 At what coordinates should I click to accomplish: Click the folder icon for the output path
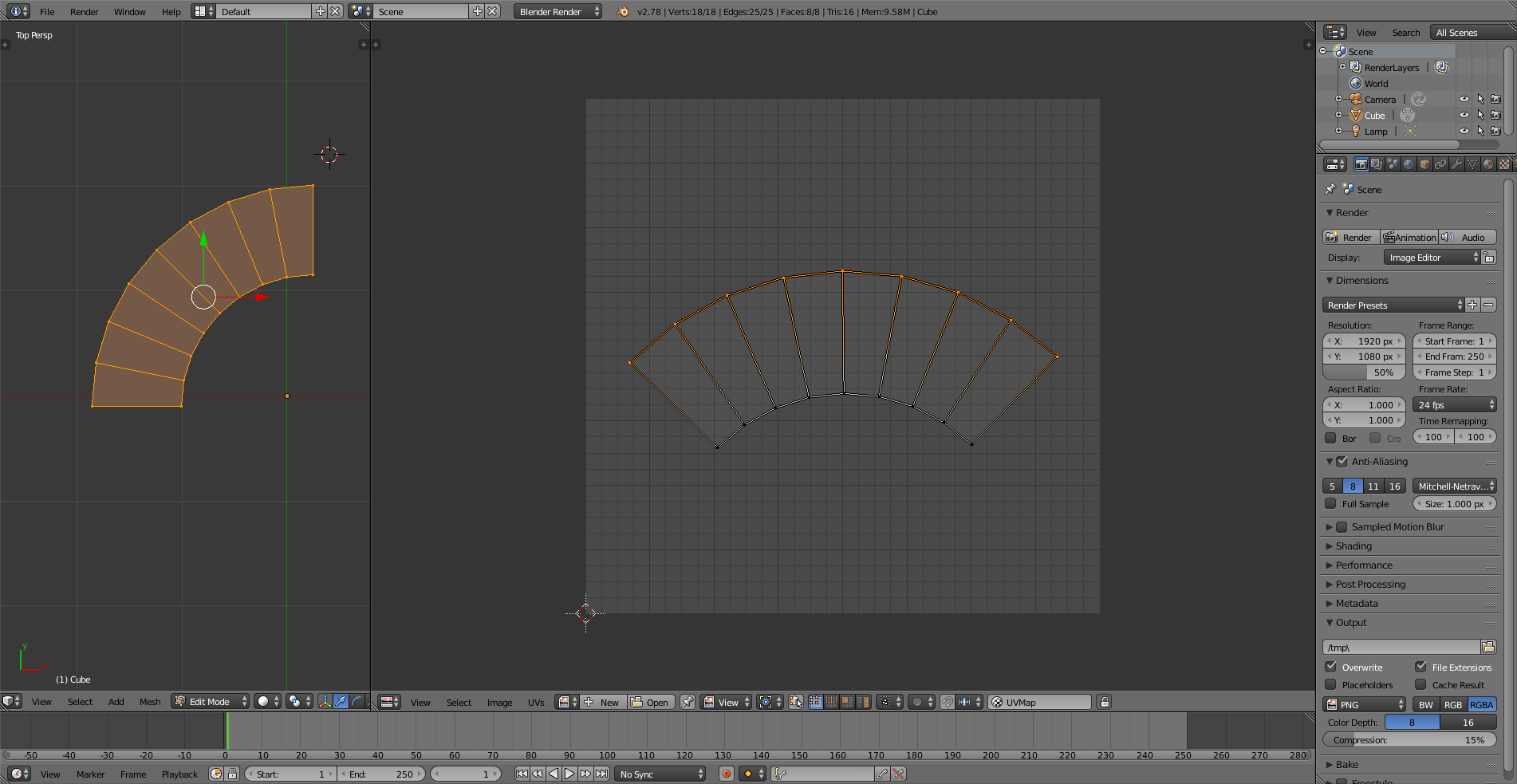point(1488,647)
